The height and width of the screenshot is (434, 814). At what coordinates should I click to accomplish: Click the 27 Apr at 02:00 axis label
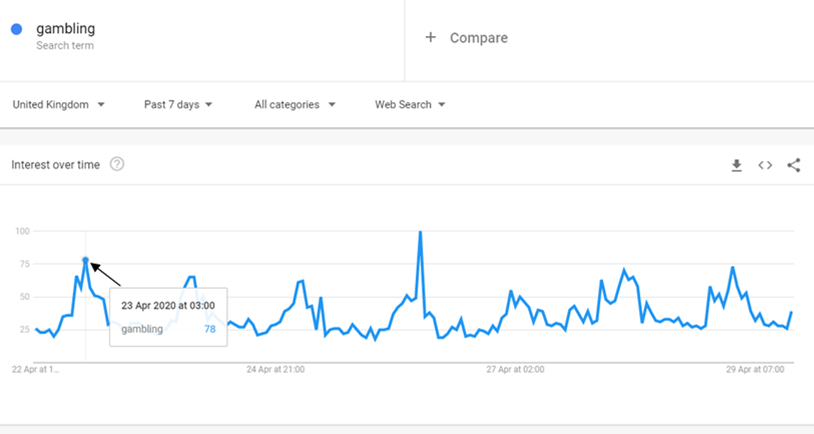pyautogui.click(x=515, y=370)
